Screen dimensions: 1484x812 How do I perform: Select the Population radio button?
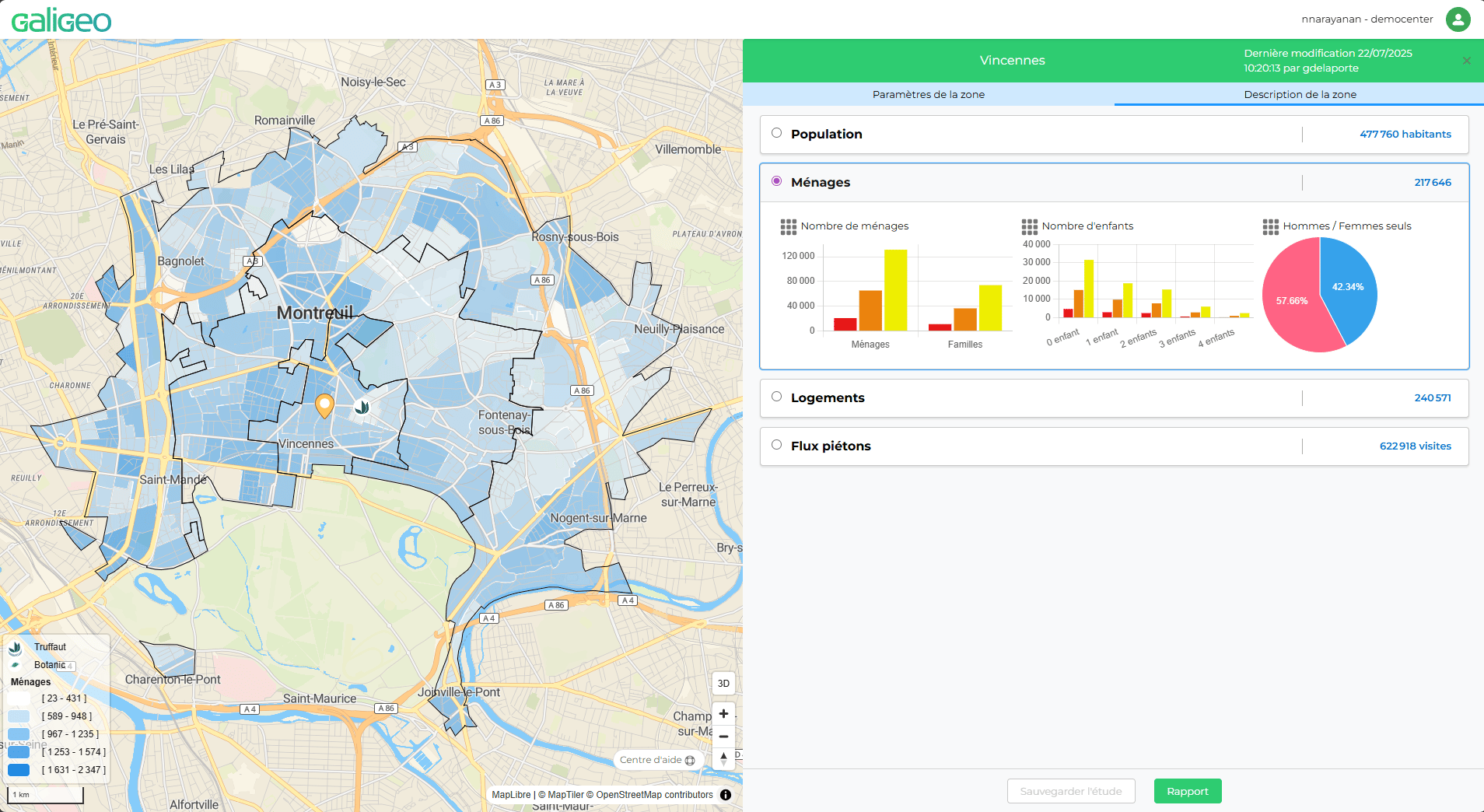point(776,133)
